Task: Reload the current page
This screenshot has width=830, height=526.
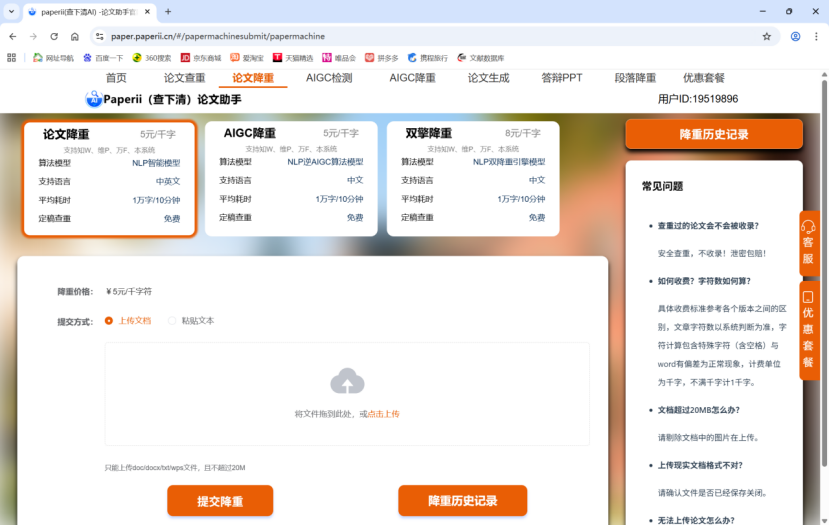Action: [x=54, y=37]
